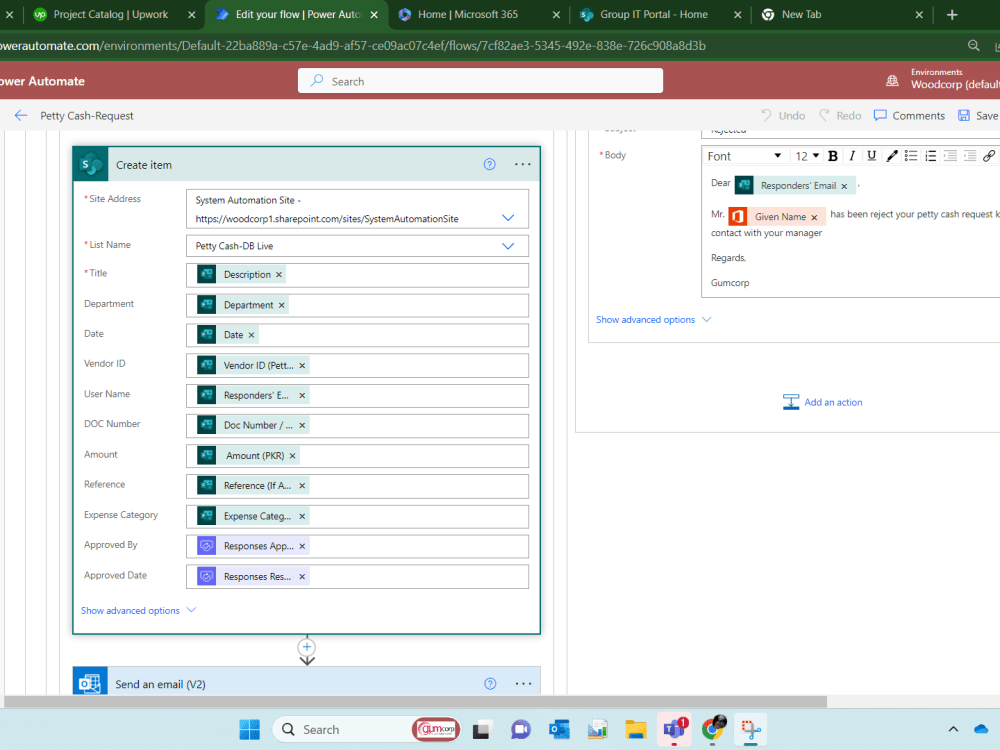Insert a link in Body editor

[989, 156]
